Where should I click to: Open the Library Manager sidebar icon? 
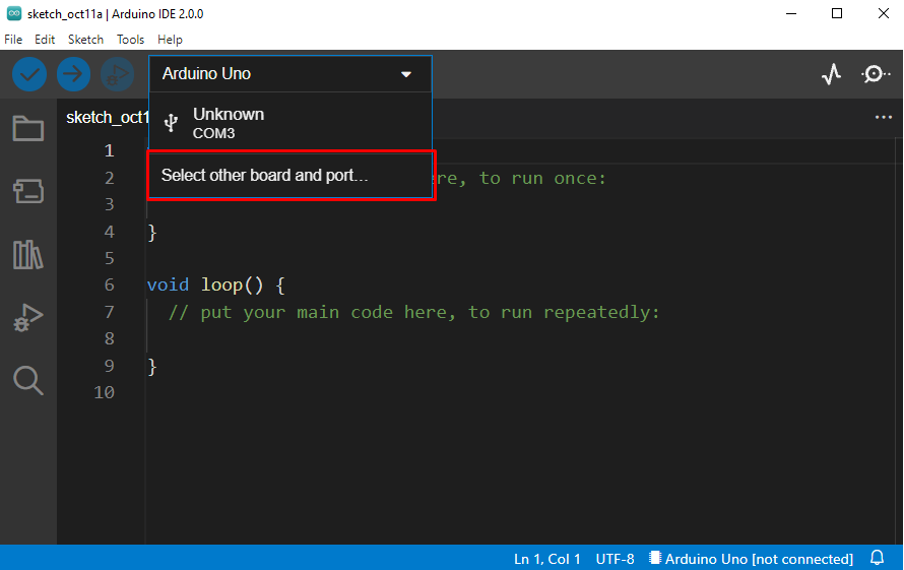(x=28, y=254)
